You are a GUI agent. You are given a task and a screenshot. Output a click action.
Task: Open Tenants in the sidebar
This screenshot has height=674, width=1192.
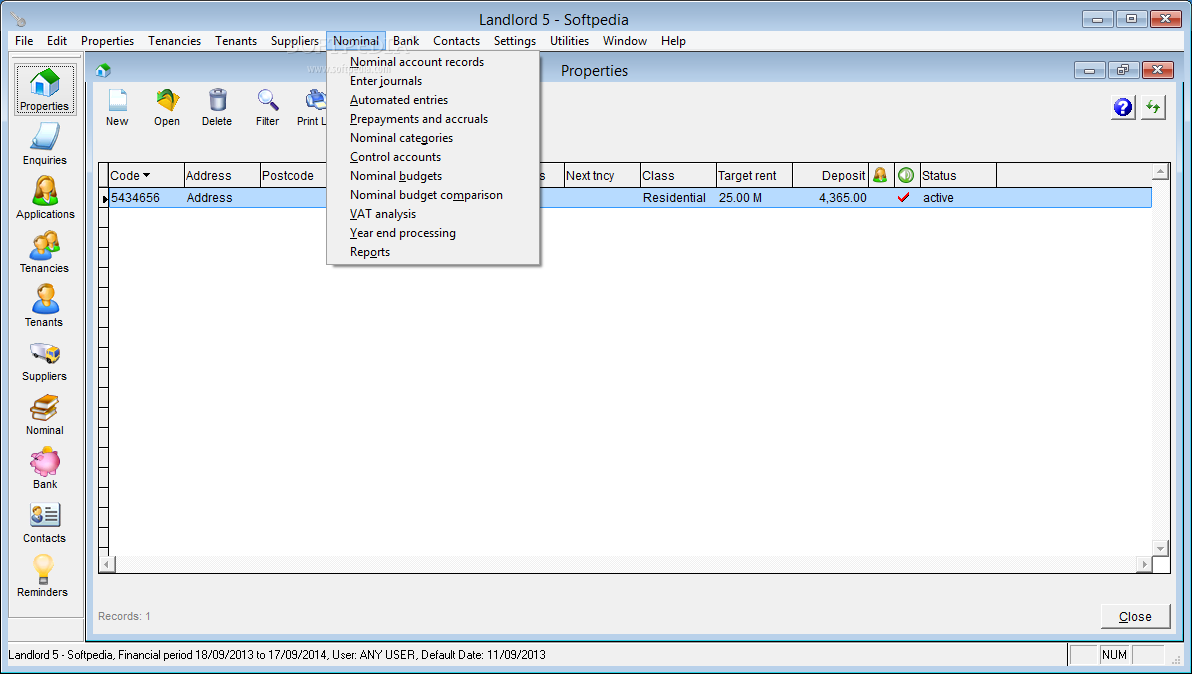(45, 305)
